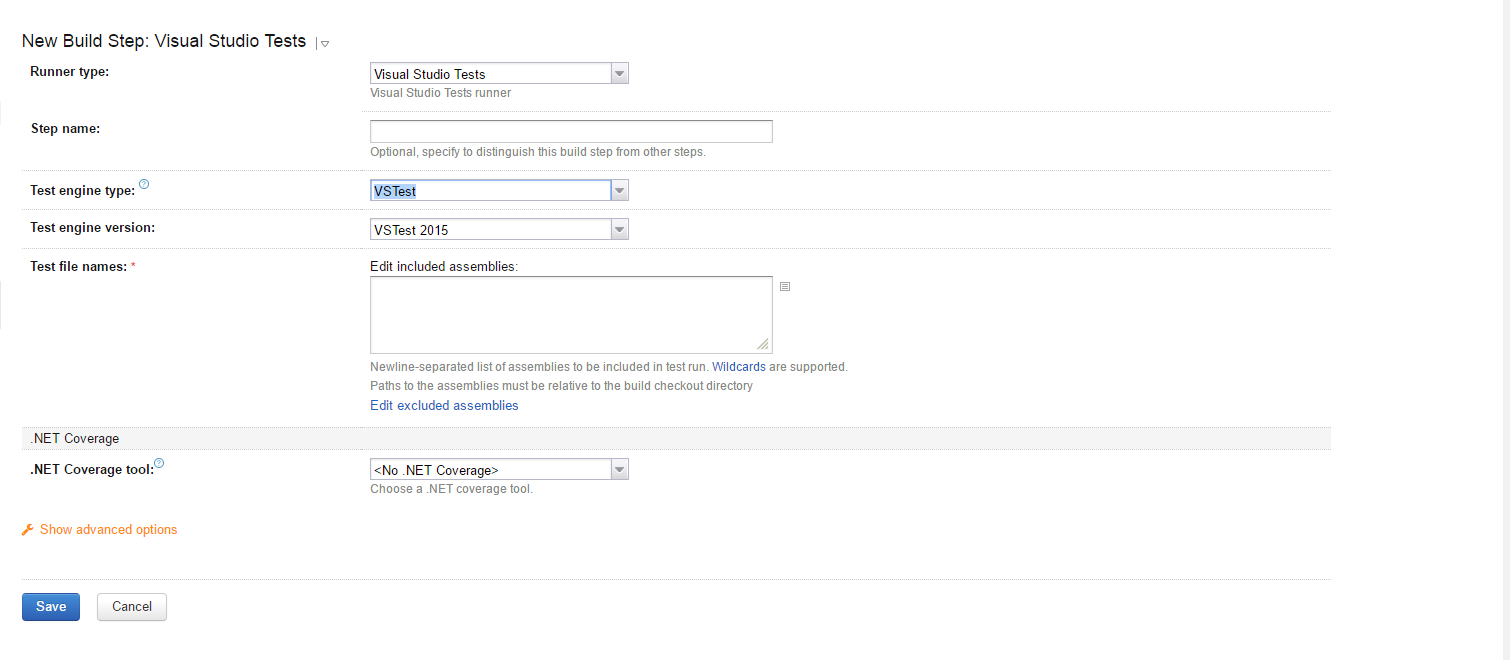Click the Save button
This screenshot has height=660, width=1510.
(50, 606)
